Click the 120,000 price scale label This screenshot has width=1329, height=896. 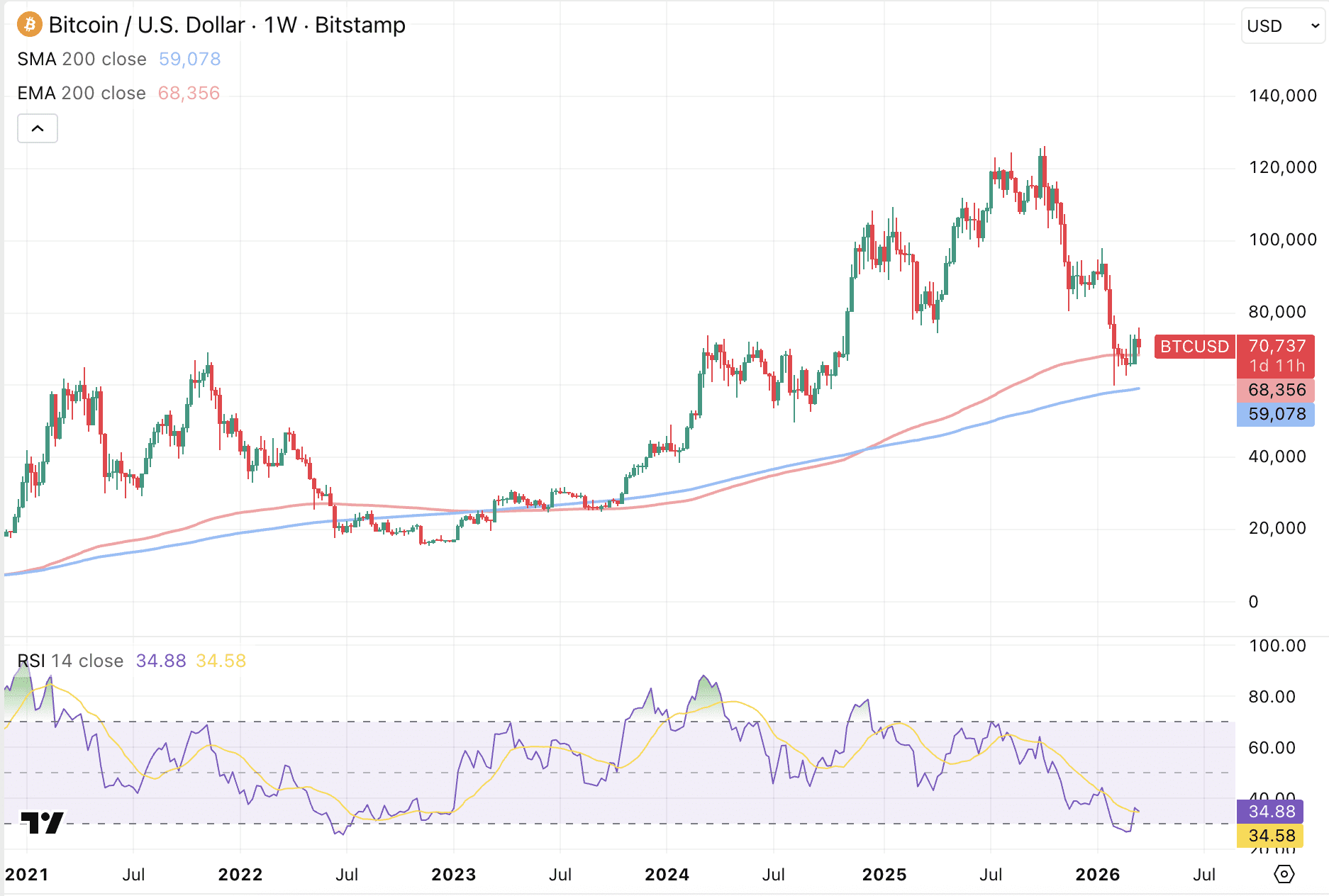coord(1282,167)
